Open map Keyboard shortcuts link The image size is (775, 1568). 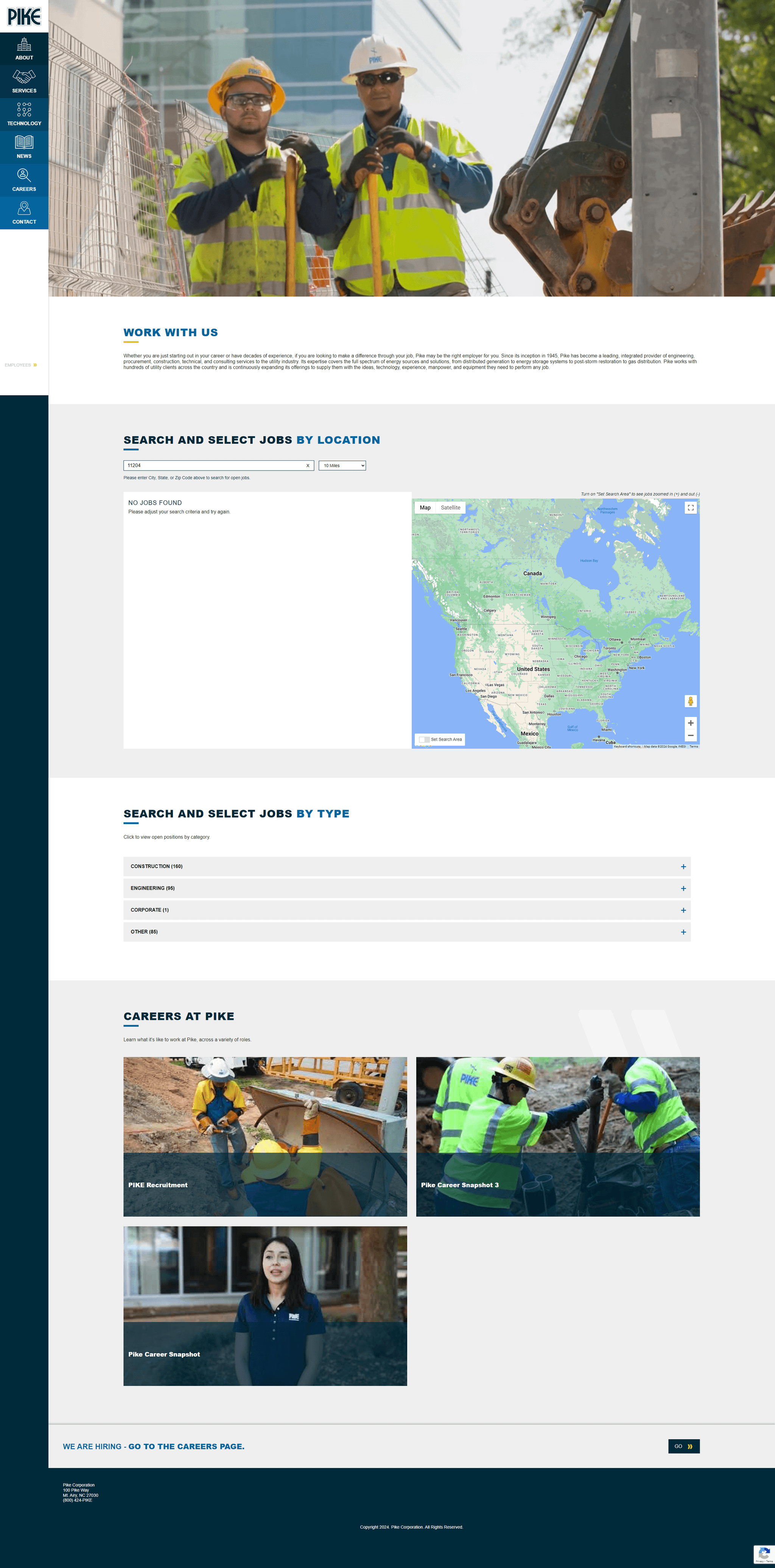pos(627,746)
